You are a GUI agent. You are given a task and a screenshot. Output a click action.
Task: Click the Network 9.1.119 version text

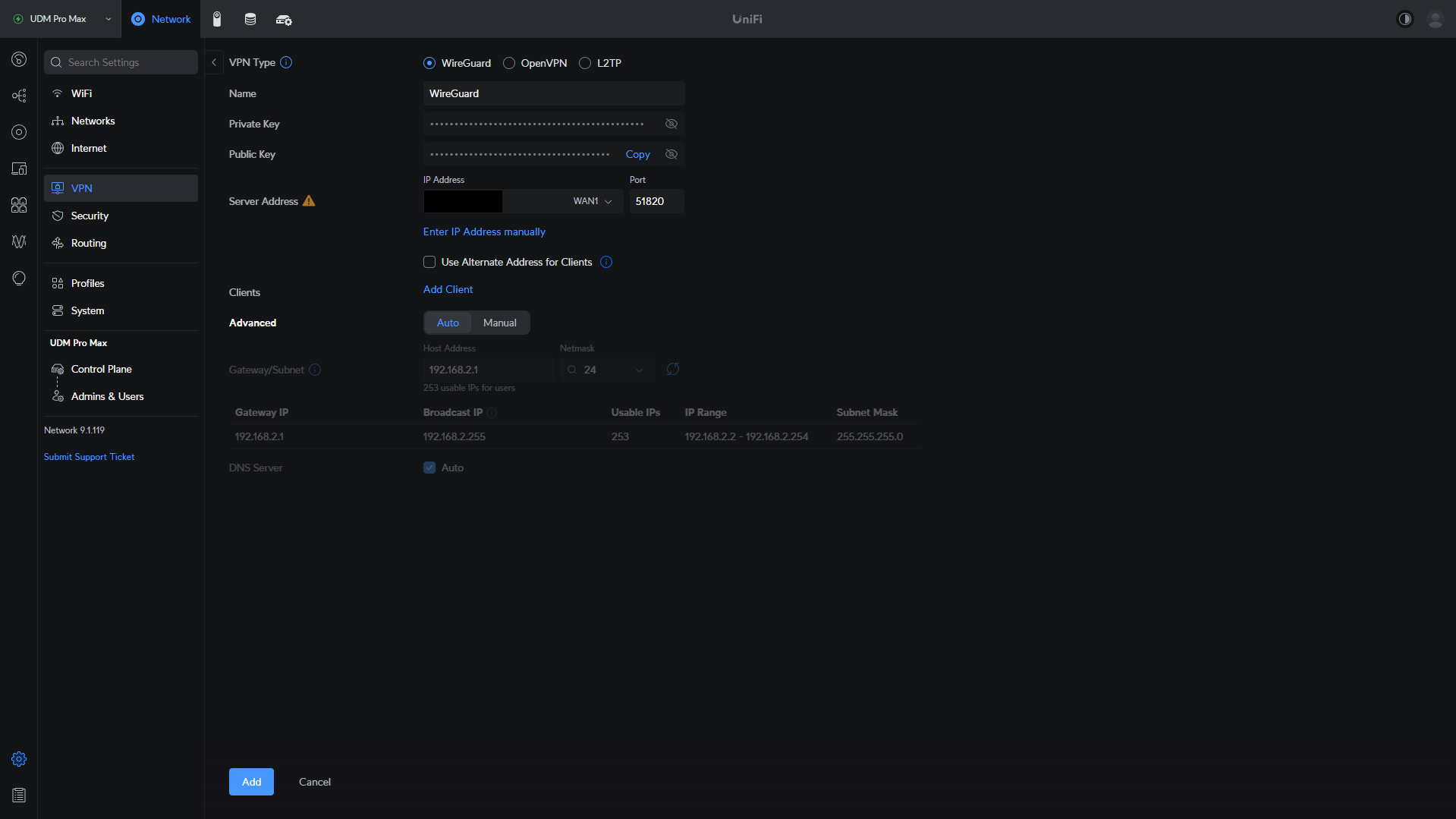click(x=74, y=430)
